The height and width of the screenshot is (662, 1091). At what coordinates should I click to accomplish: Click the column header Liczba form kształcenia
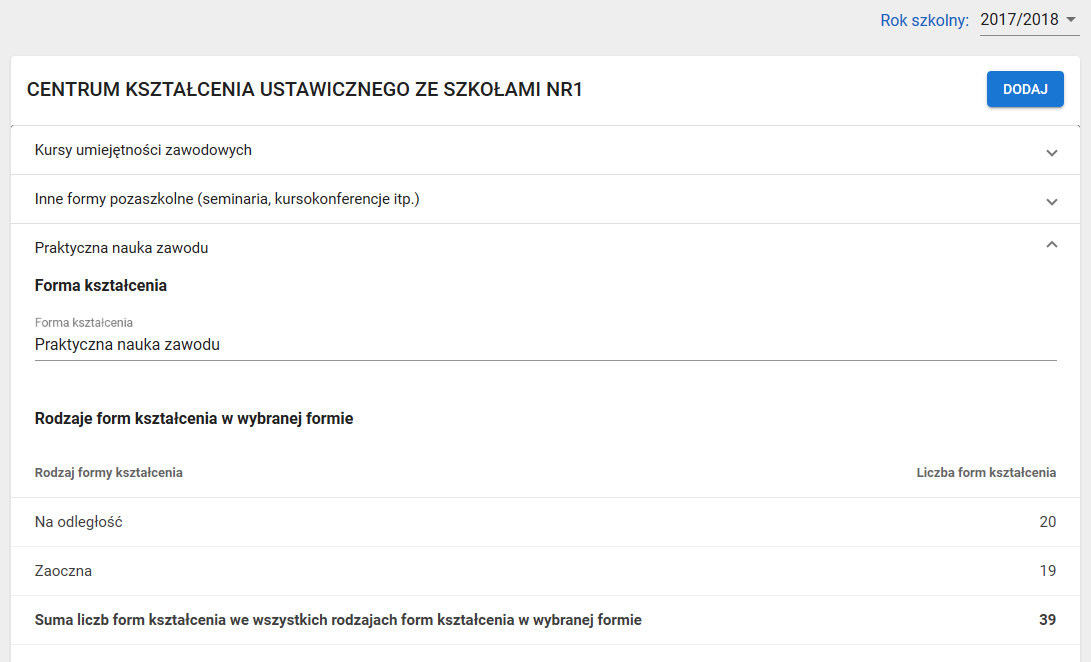tap(986, 472)
